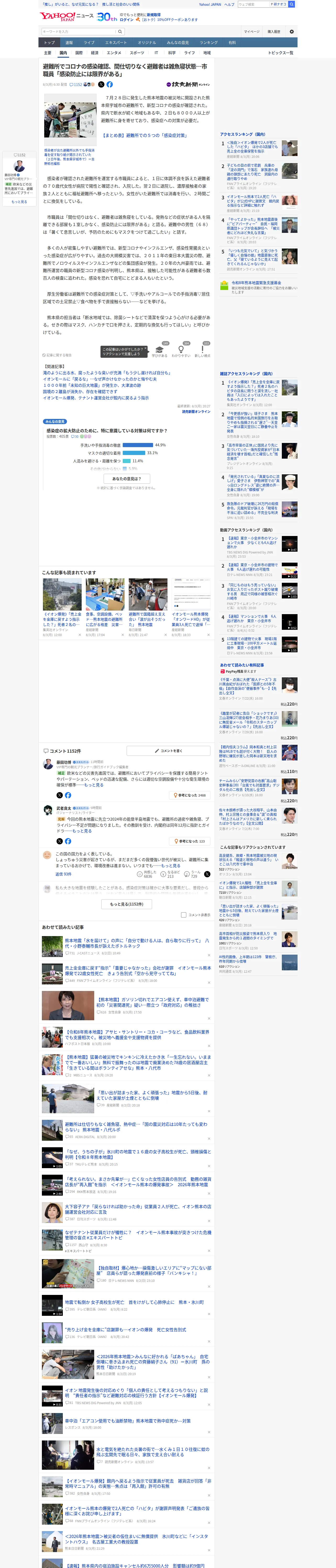Share 武者良太's comment on X
The height and width of the screenshot is (1568, 336).
(60, 841)
